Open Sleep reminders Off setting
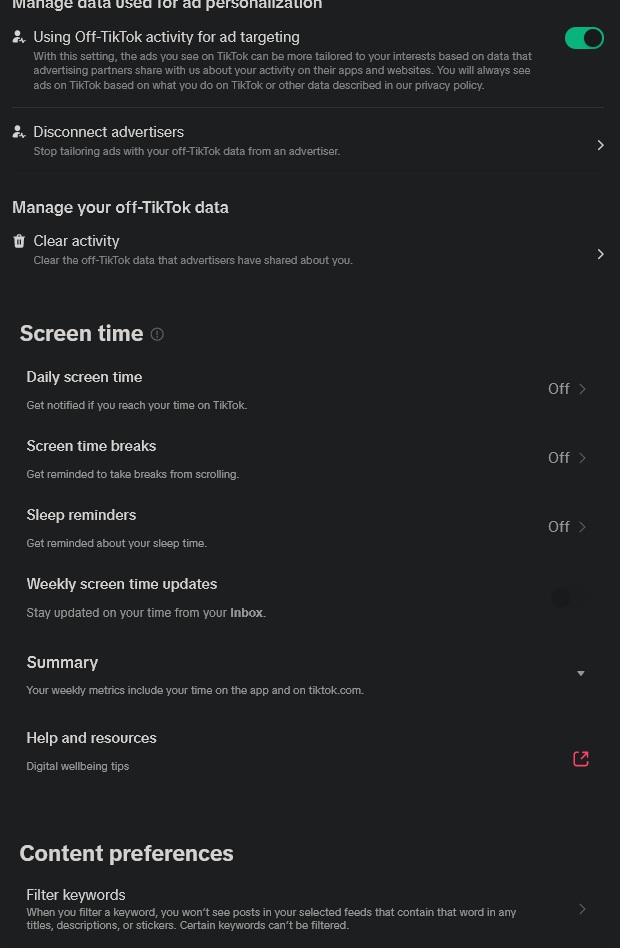The height and width of the screenshot is (948, 620). [x=567, y=527]
